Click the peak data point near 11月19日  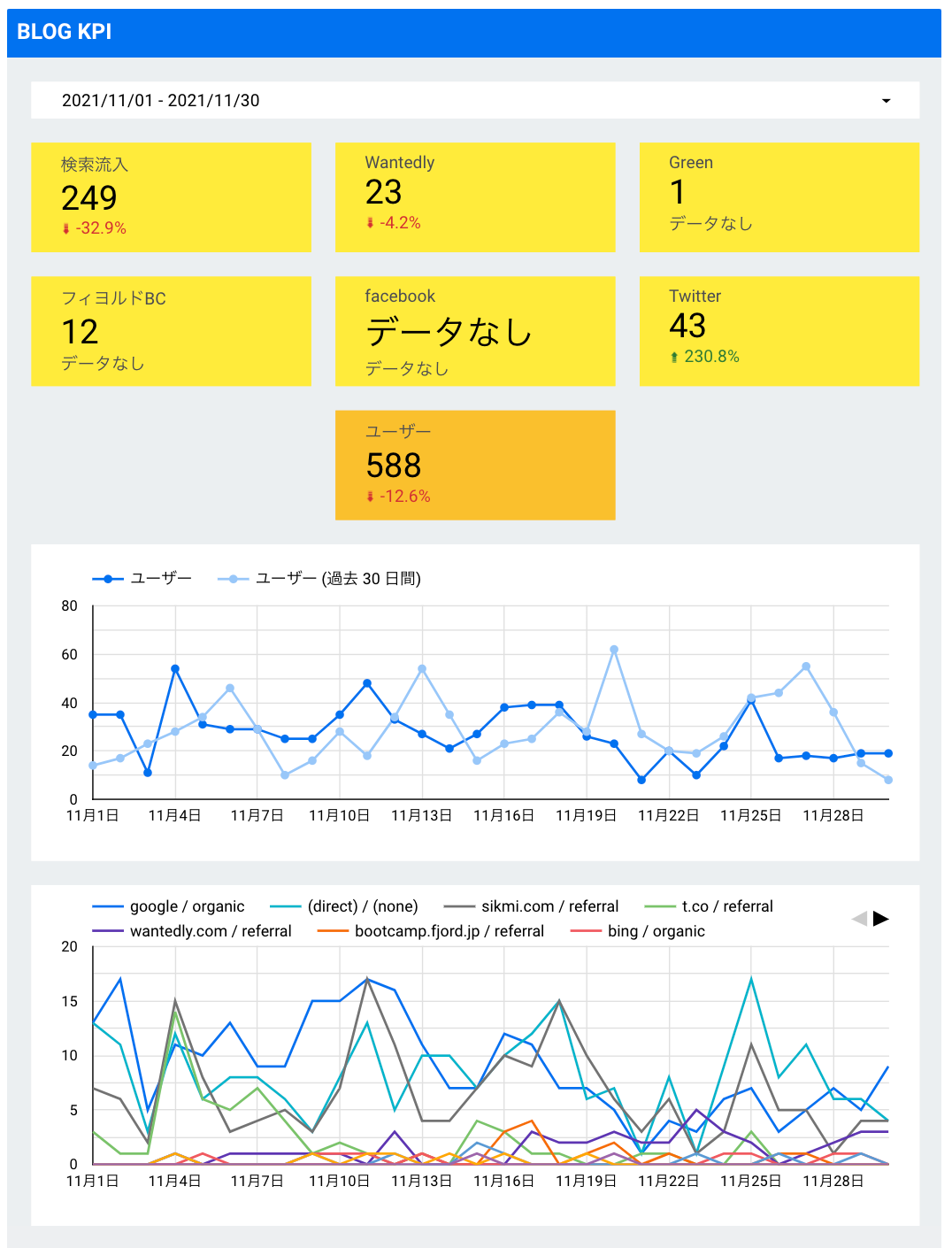(x=614, y=648)
